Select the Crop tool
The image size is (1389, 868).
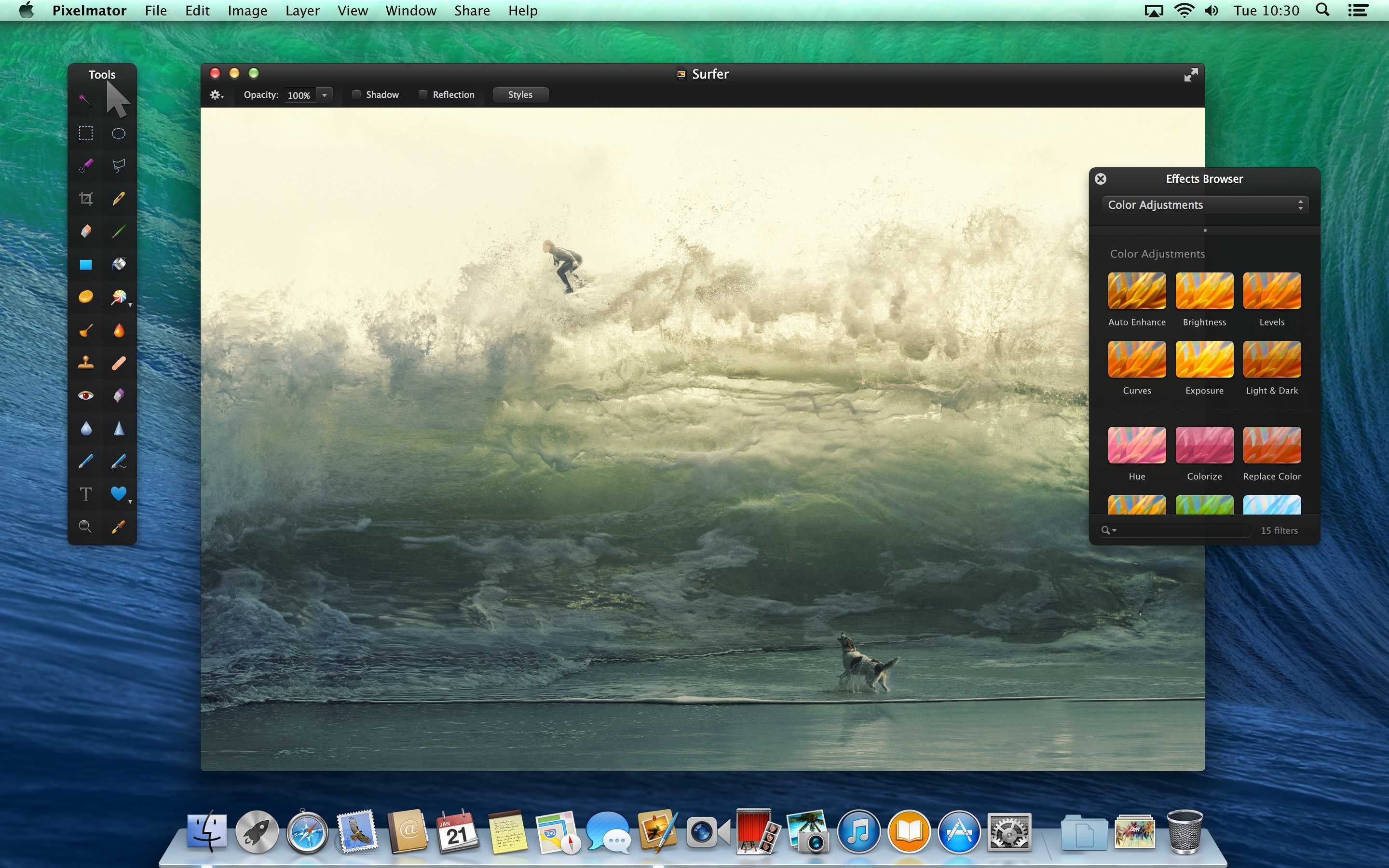(x=85, y=198)
